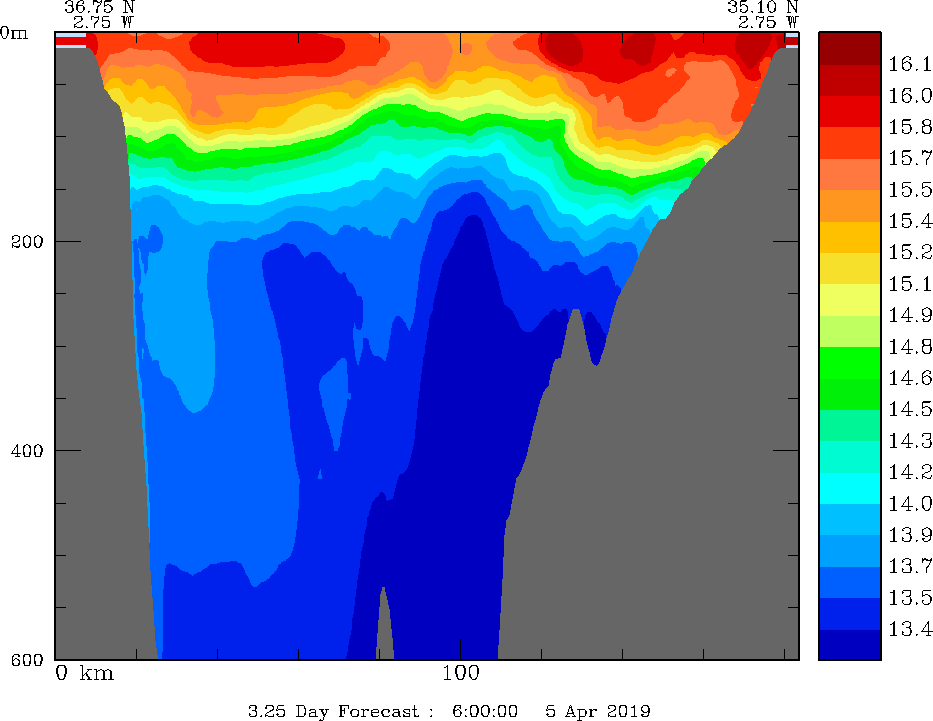Select the 13.4 colorbar value
The width and height of the screenshot is (933, 721).
pyautogui.click(x=910, y=629)
